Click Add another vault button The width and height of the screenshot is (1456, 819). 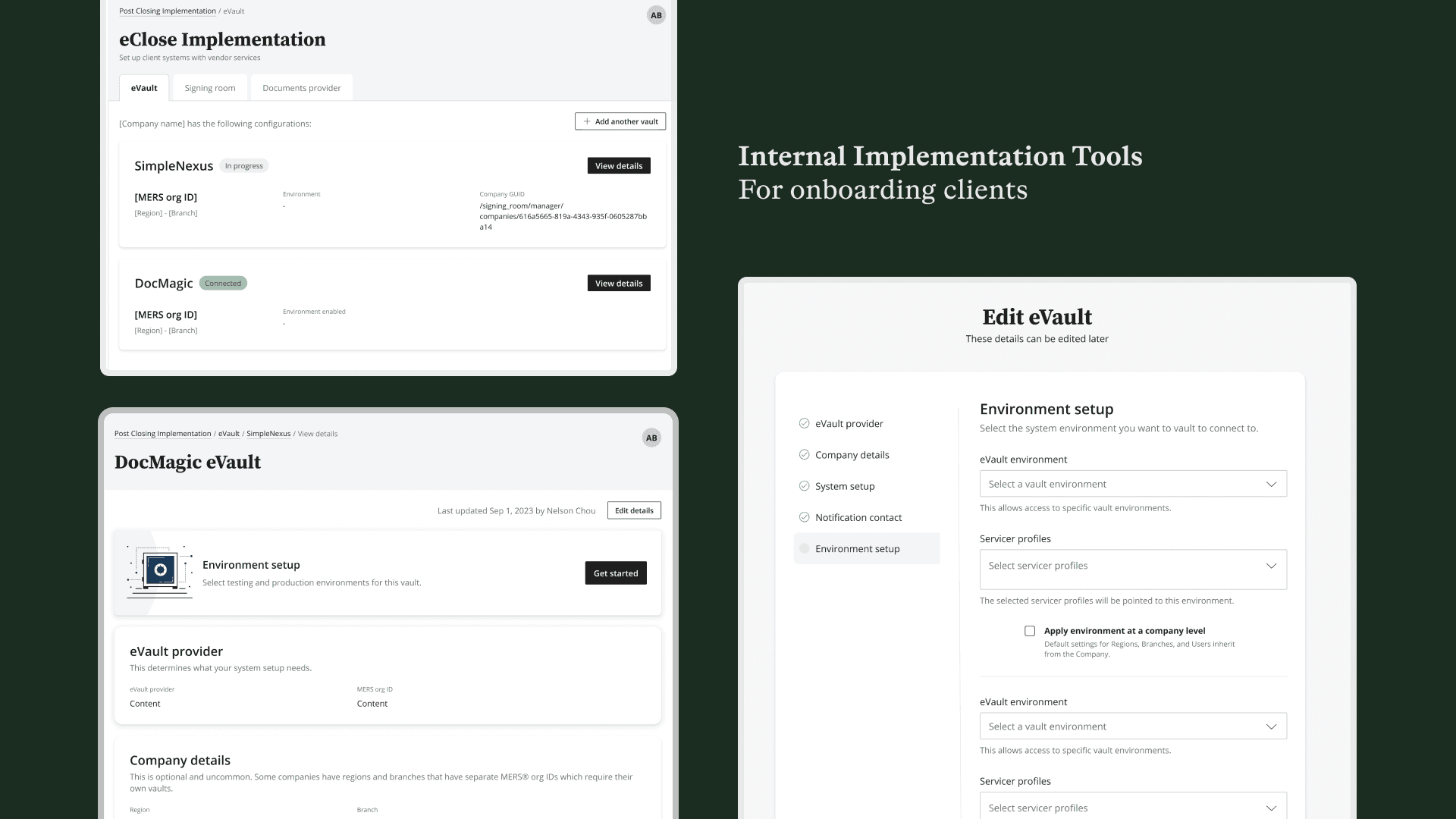tap(620, 121)
